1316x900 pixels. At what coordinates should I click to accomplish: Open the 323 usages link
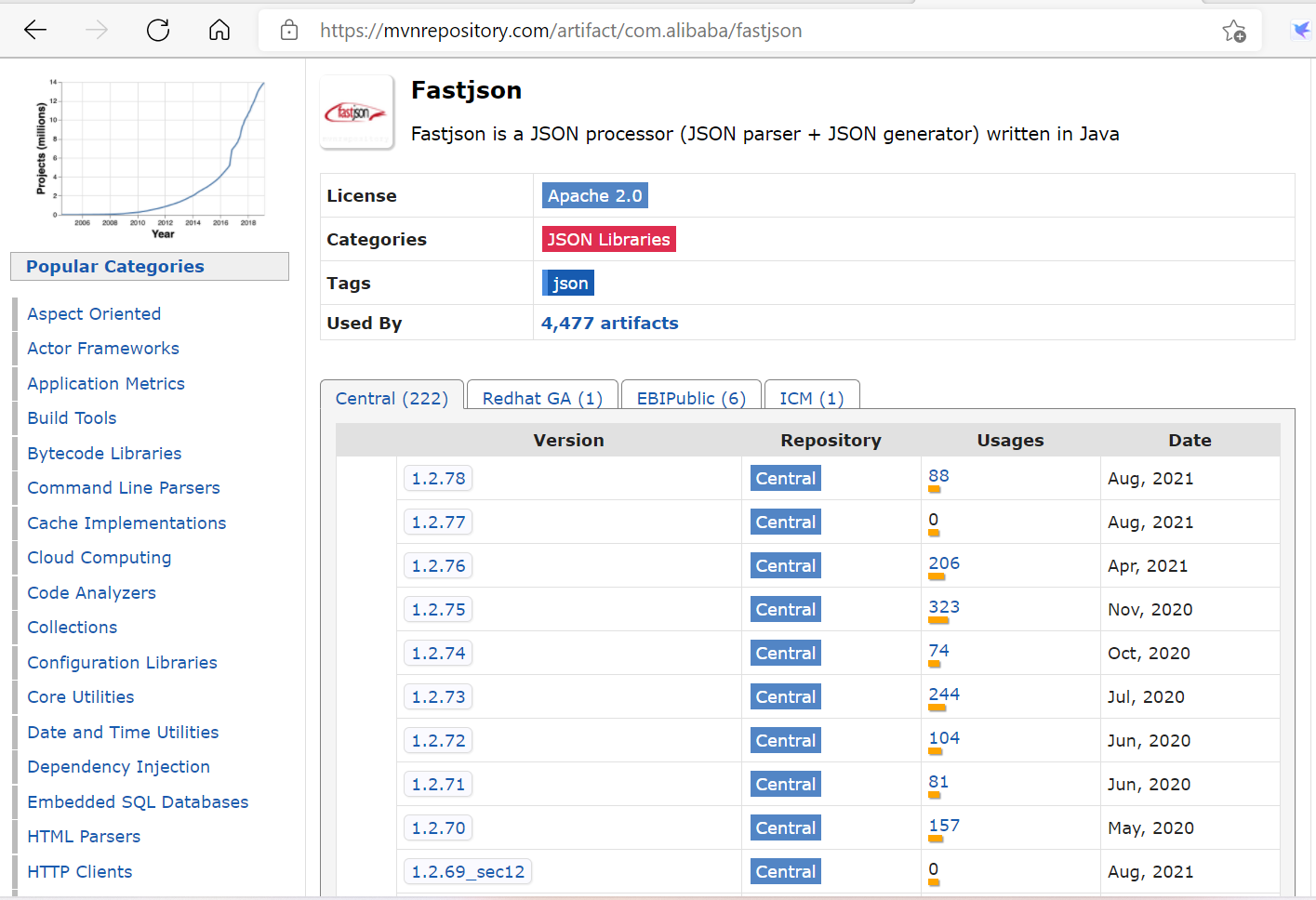pos(944,607)
